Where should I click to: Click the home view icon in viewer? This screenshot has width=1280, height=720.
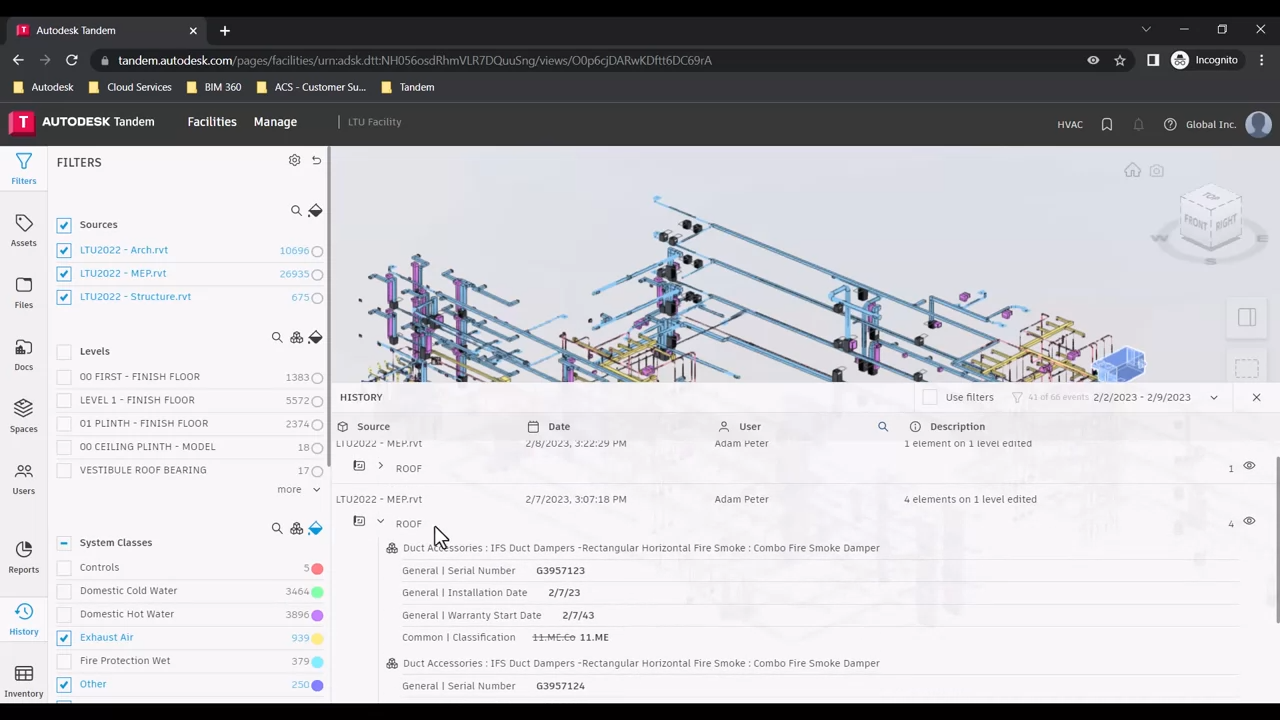[x=1132, y=171]
